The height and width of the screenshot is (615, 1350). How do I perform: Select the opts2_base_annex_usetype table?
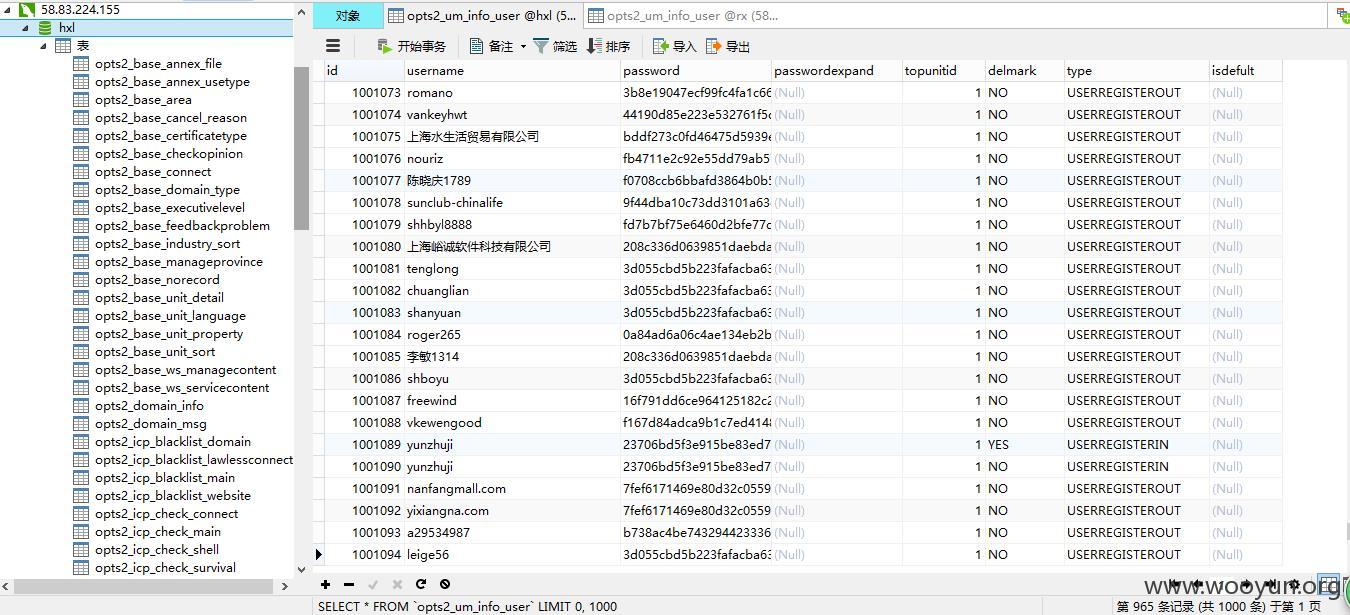172,82
